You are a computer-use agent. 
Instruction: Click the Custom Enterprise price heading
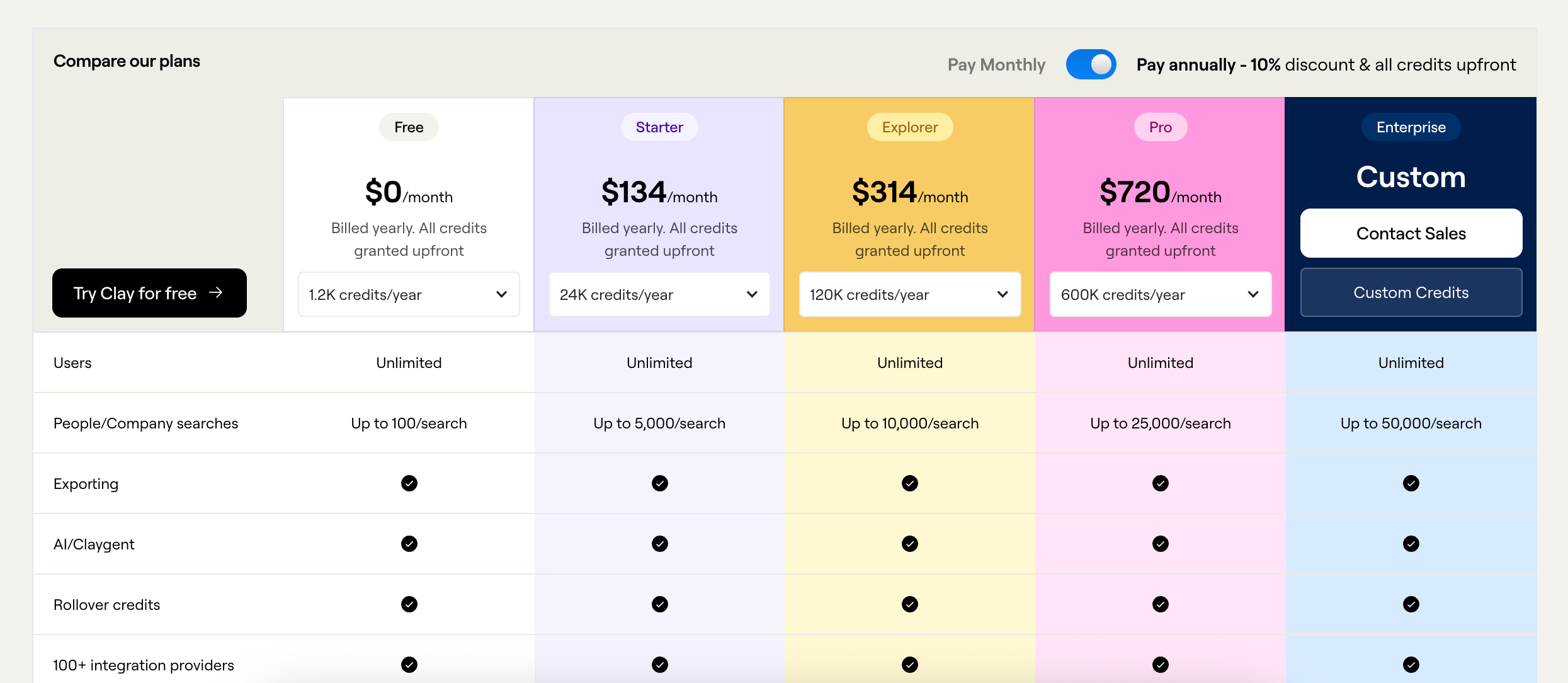click(x=1411, y=177)
